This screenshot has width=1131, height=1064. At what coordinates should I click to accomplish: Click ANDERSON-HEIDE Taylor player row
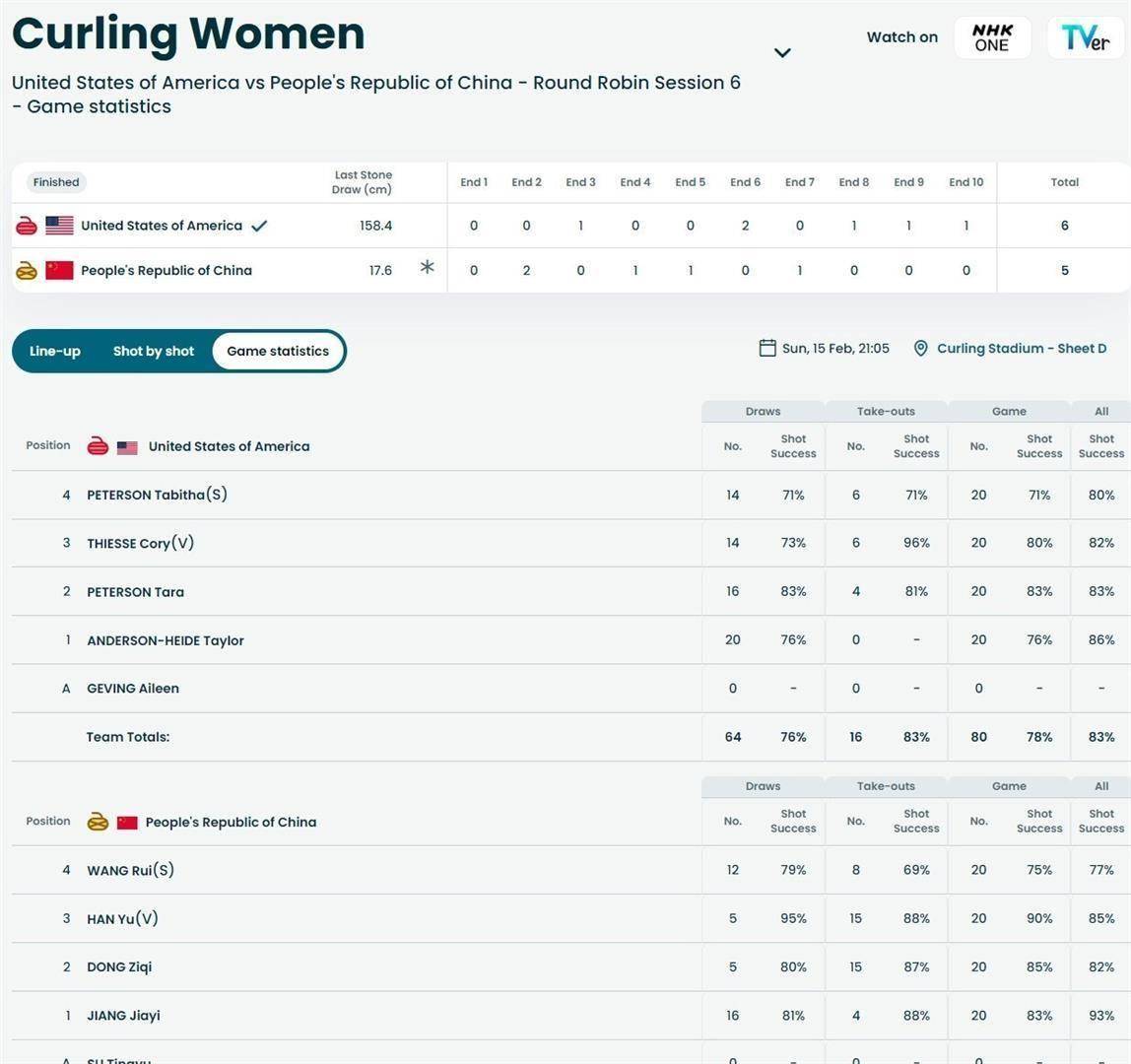pos(165,640)
